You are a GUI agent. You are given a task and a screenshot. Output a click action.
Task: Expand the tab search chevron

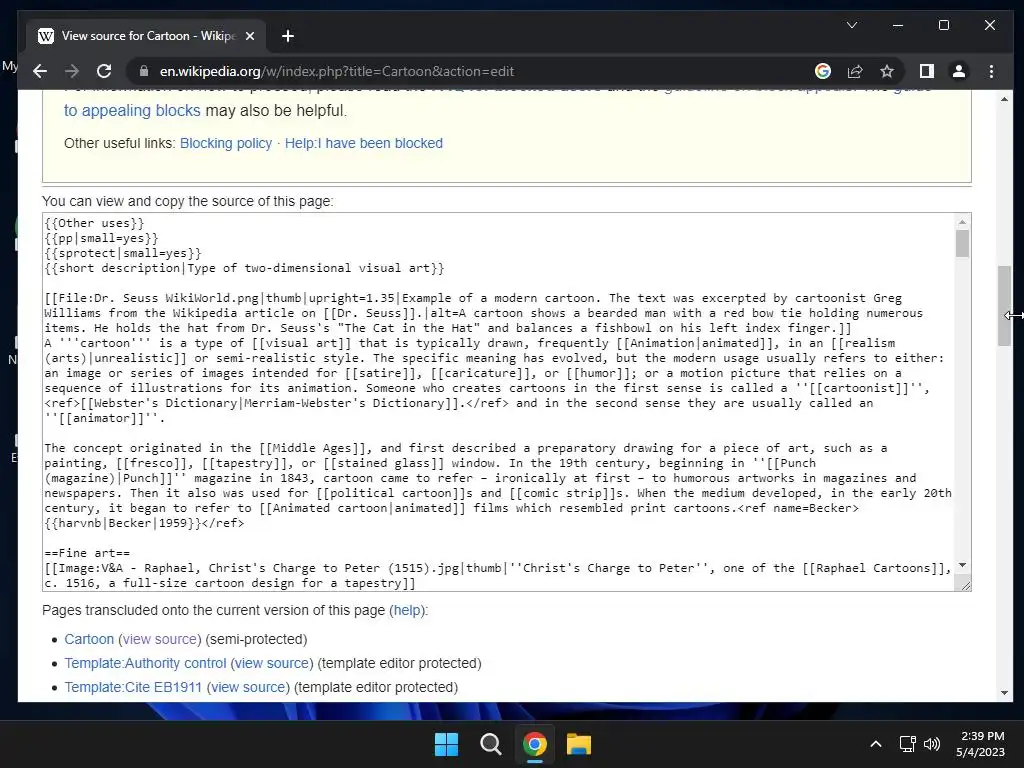point(852,25)
